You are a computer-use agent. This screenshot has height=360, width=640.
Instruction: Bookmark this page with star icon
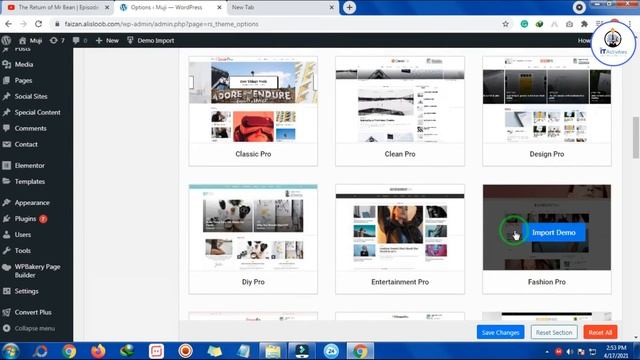tap(505, 24)
